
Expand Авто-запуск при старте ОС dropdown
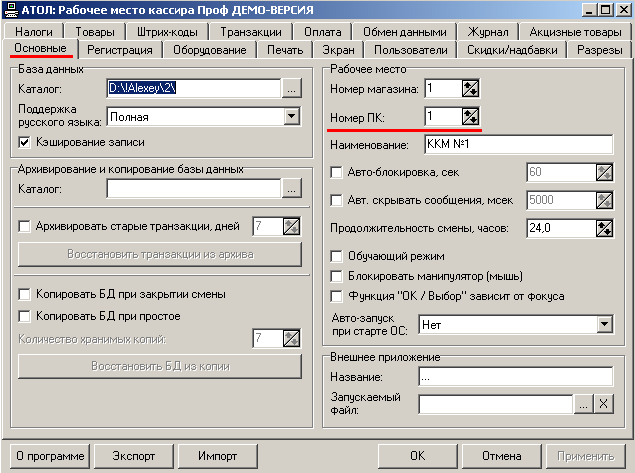tap(604, 324)
